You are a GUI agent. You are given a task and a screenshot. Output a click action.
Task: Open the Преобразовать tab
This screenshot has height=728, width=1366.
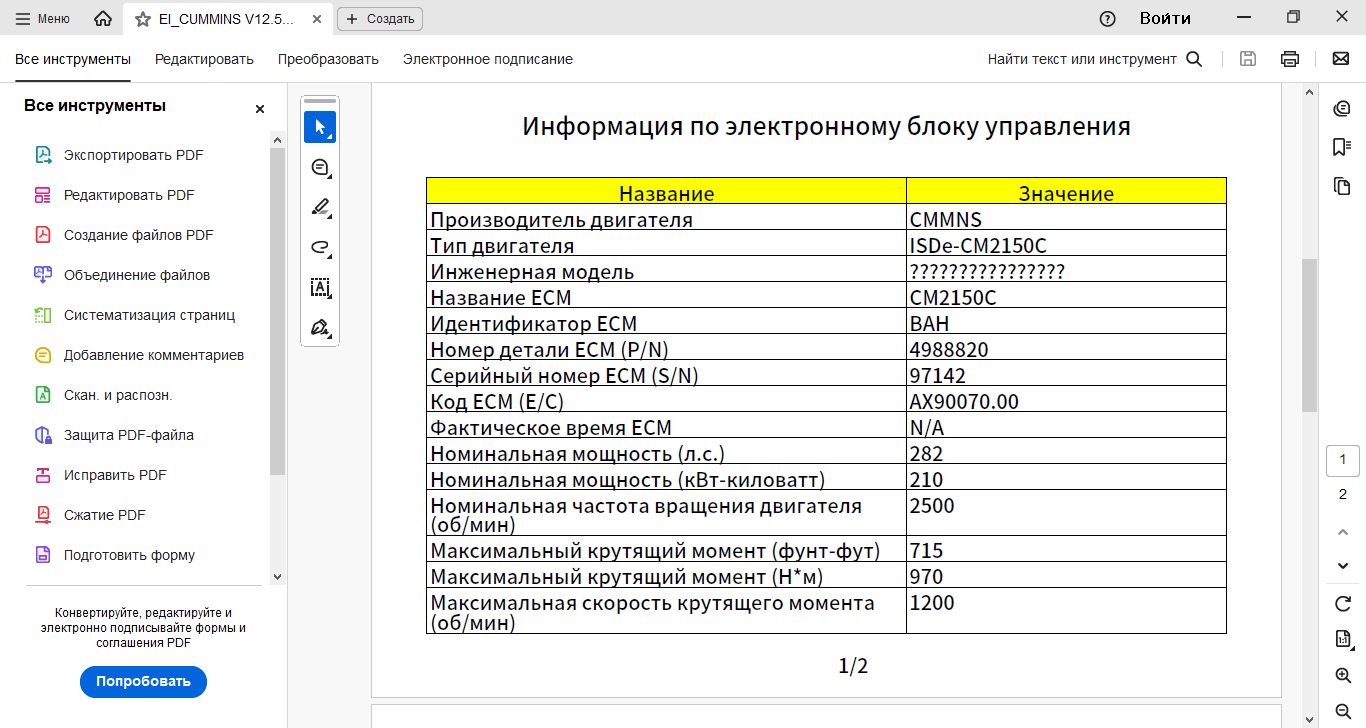(x=328, y=59)
